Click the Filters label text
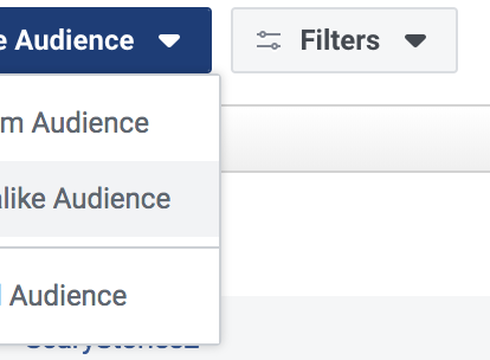 [340, 40]
